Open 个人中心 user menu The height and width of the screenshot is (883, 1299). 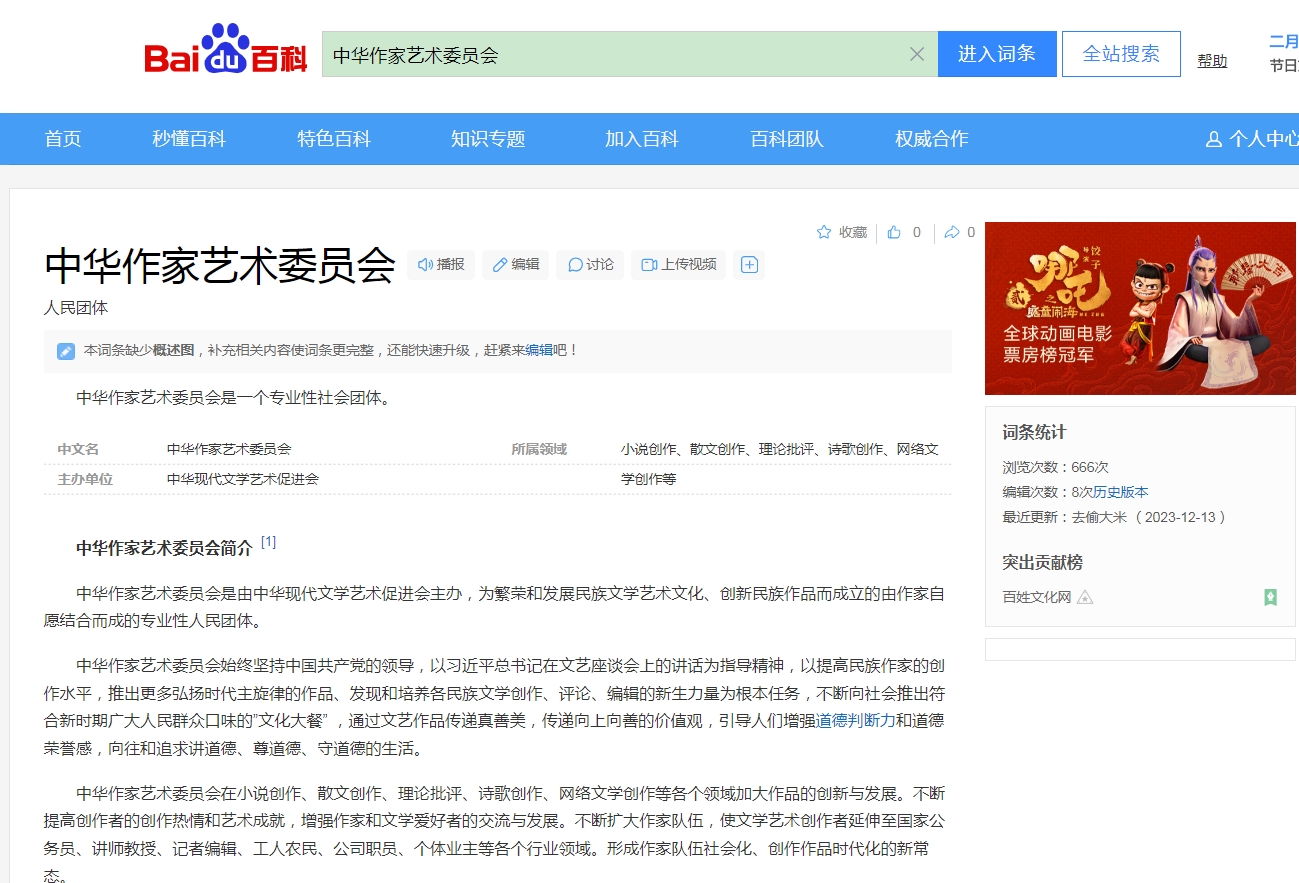[1252, 139]
